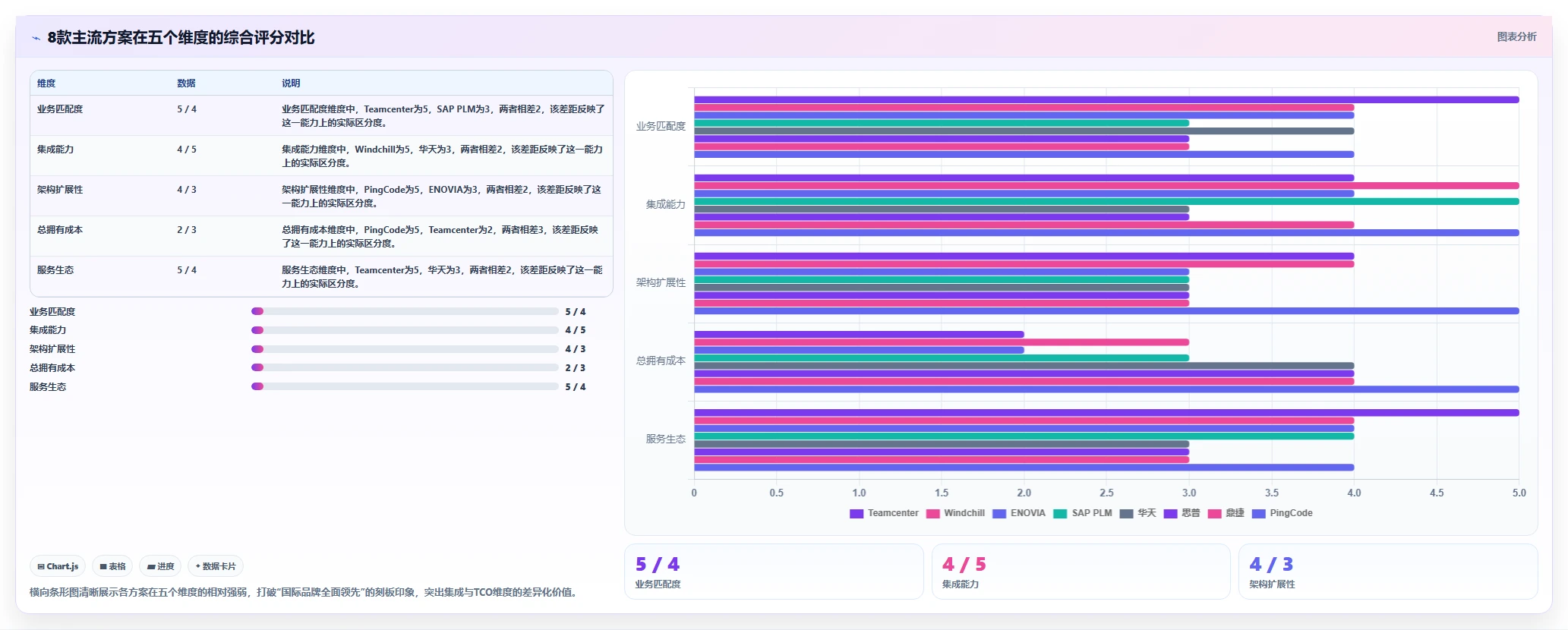The height and width of the screenshot is (630, 1568).
Task: Select the 业务匹配度 cell in the table
Action: (60, 109)
